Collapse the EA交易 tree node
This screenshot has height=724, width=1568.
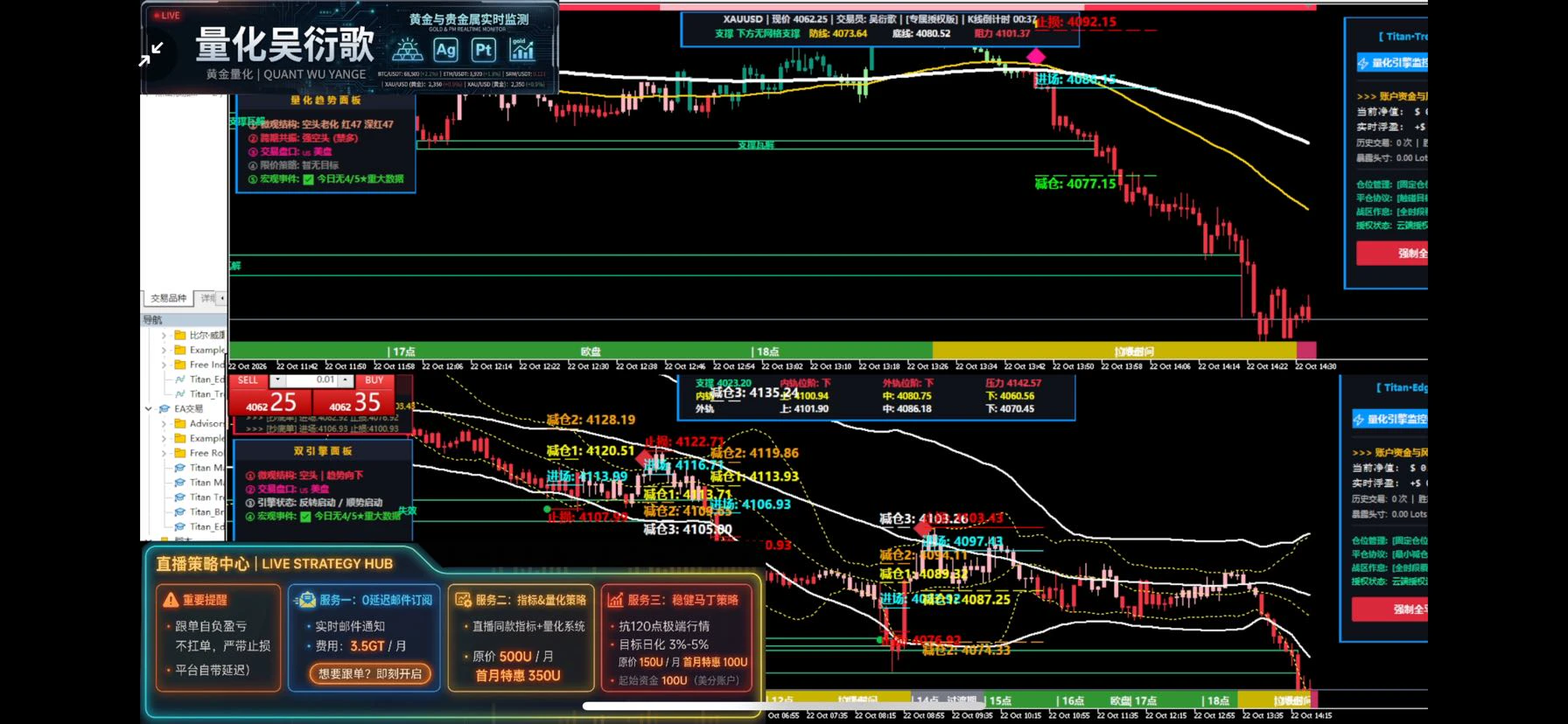(x=148, y=408)
